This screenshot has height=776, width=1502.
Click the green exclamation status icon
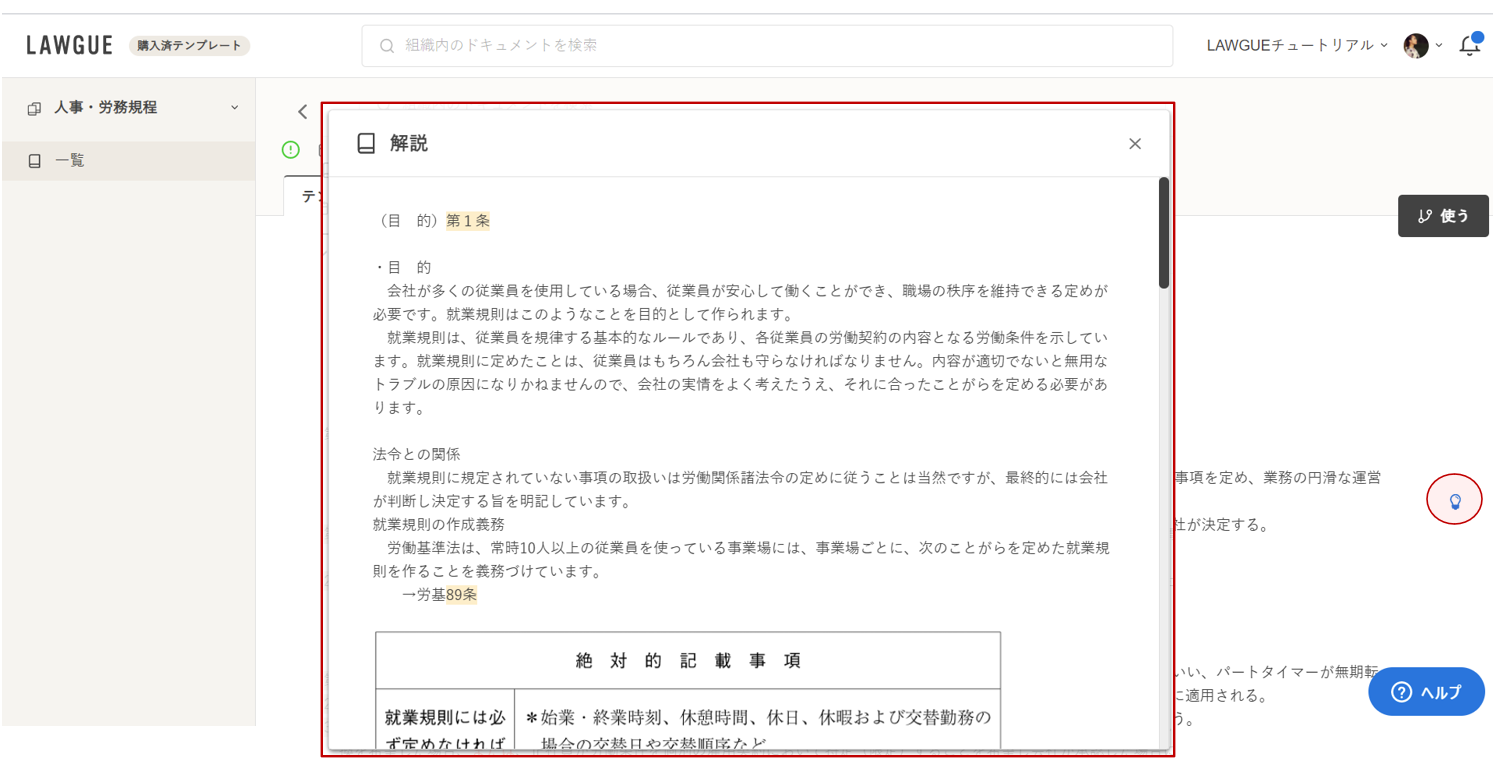[x=291, y=150]
